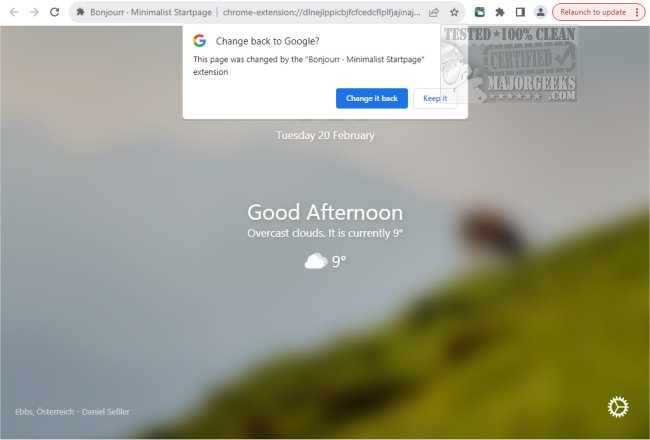Open the Extensions puzzle menu
The width and height of the screenshot is (650, 440).
[x=500, y=12]
